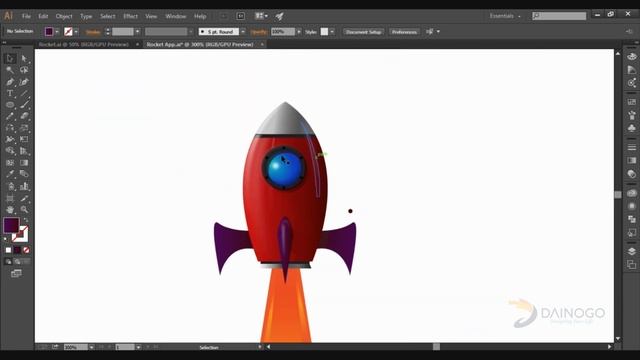Open the 5 pt. Round brush dropdown
The height and width of the screenshot is (360, 640).
[243, 31]
